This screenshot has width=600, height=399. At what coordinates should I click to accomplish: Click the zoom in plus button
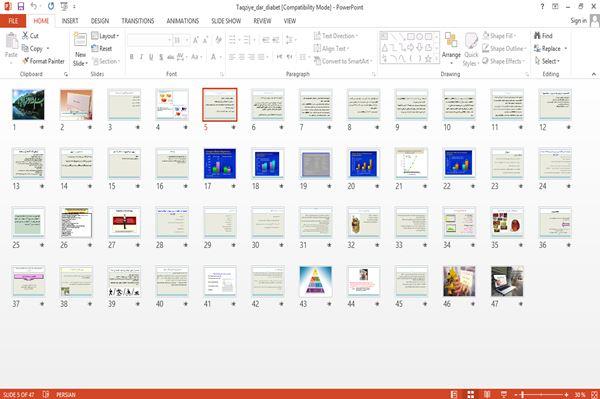[566, 394]
